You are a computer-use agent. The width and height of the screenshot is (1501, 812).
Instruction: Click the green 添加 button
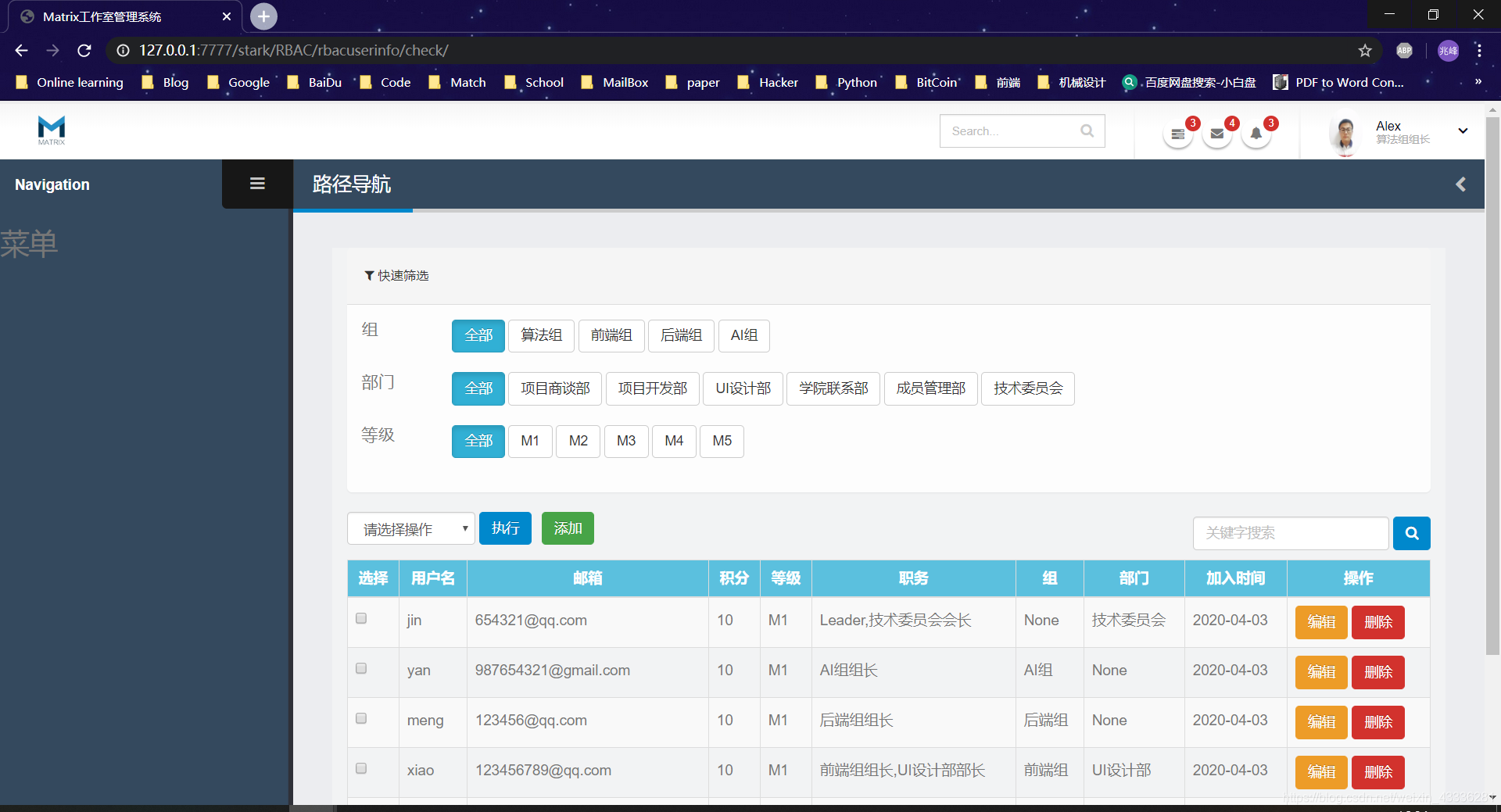(x=568, y=528)
